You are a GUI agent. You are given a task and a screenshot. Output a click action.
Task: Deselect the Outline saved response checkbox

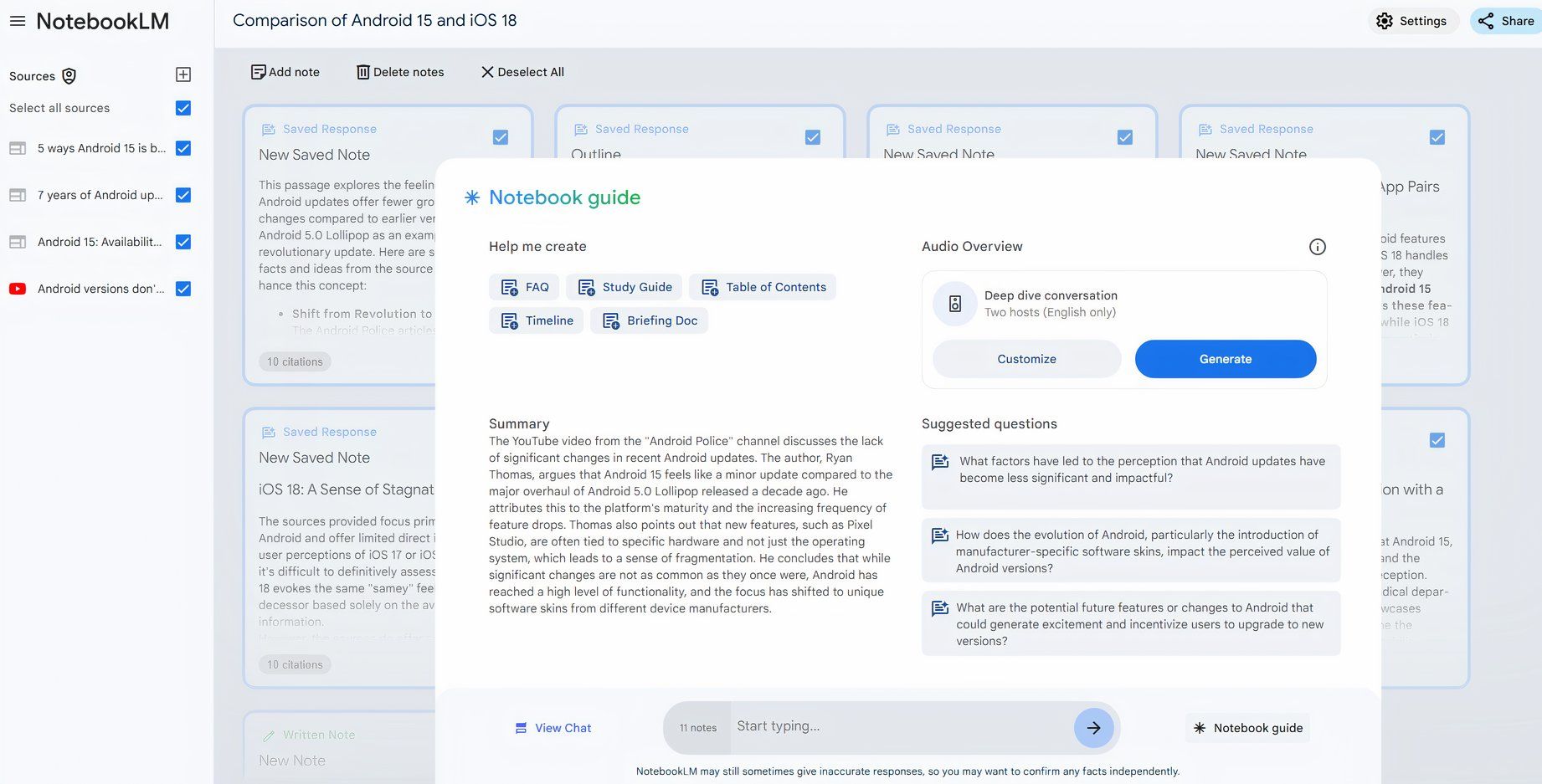tap(812, 137)
